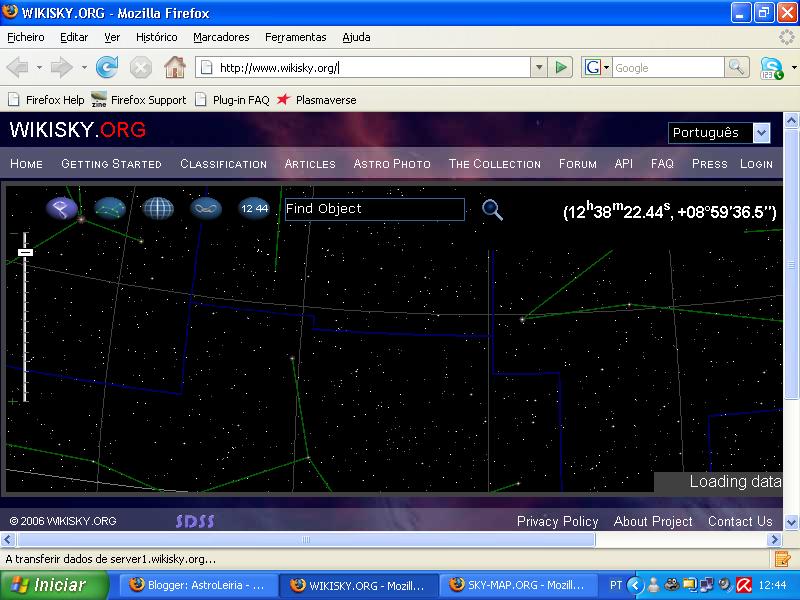Screen dimensions: 800x600
Task: Open the Ver menu
Action: pyautogui.click(x=112, y=37)
